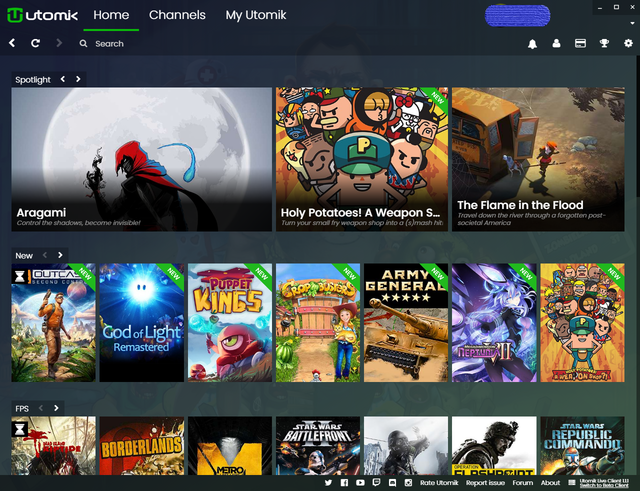Open Aragami spotlight banner
Image resolution: width=640 pixels, height=491 pixels.
142,159
